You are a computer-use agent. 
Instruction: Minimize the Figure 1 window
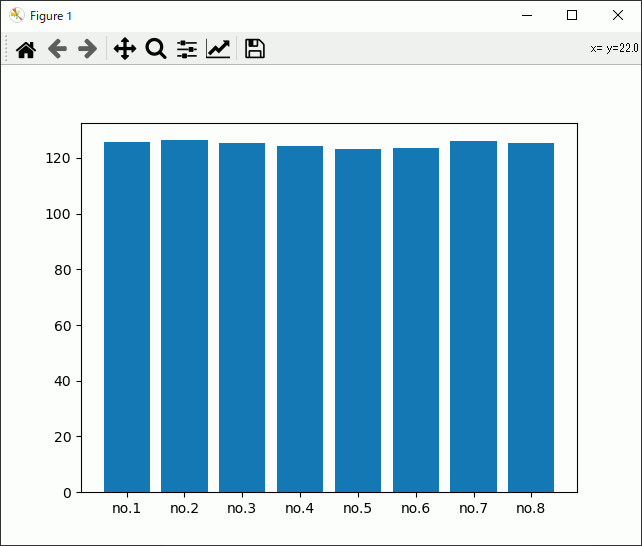(x=527, y=16)
